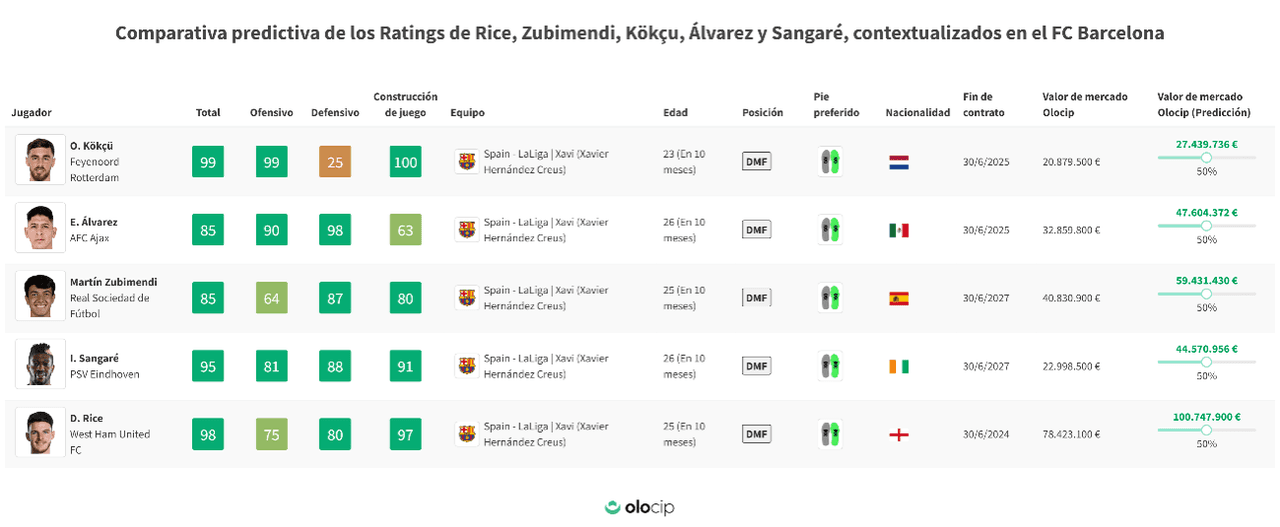Adjust Kökçü's market value prediction slider

pos(1206,158)
